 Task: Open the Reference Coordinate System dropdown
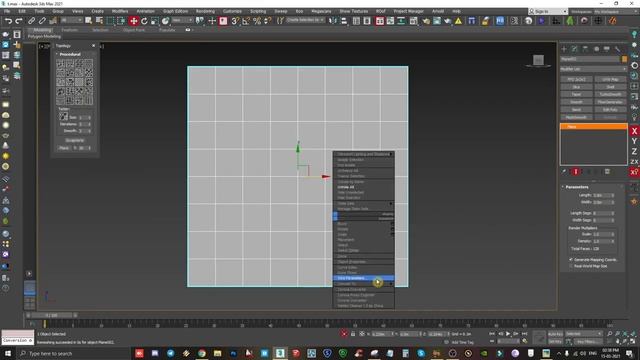[x=182, y=20]
